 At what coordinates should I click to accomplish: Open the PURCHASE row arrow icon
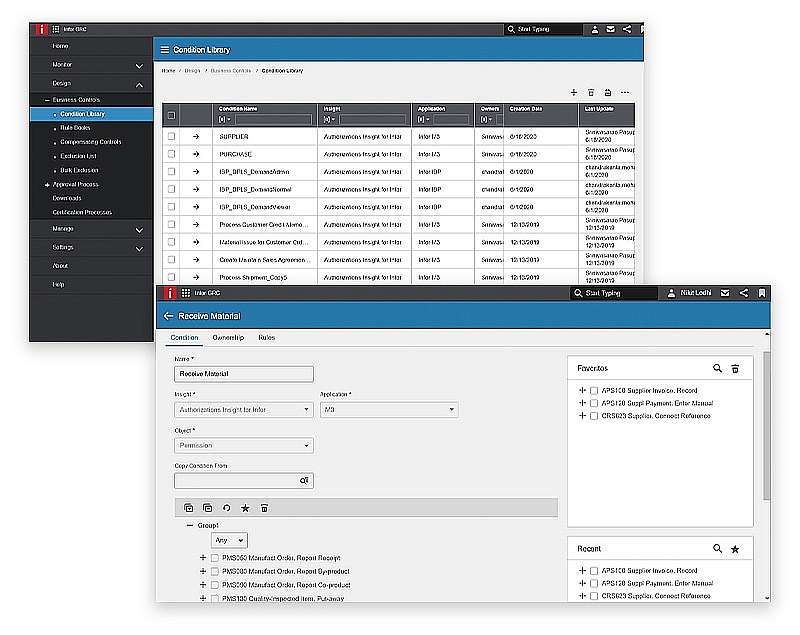pos(196,154)
